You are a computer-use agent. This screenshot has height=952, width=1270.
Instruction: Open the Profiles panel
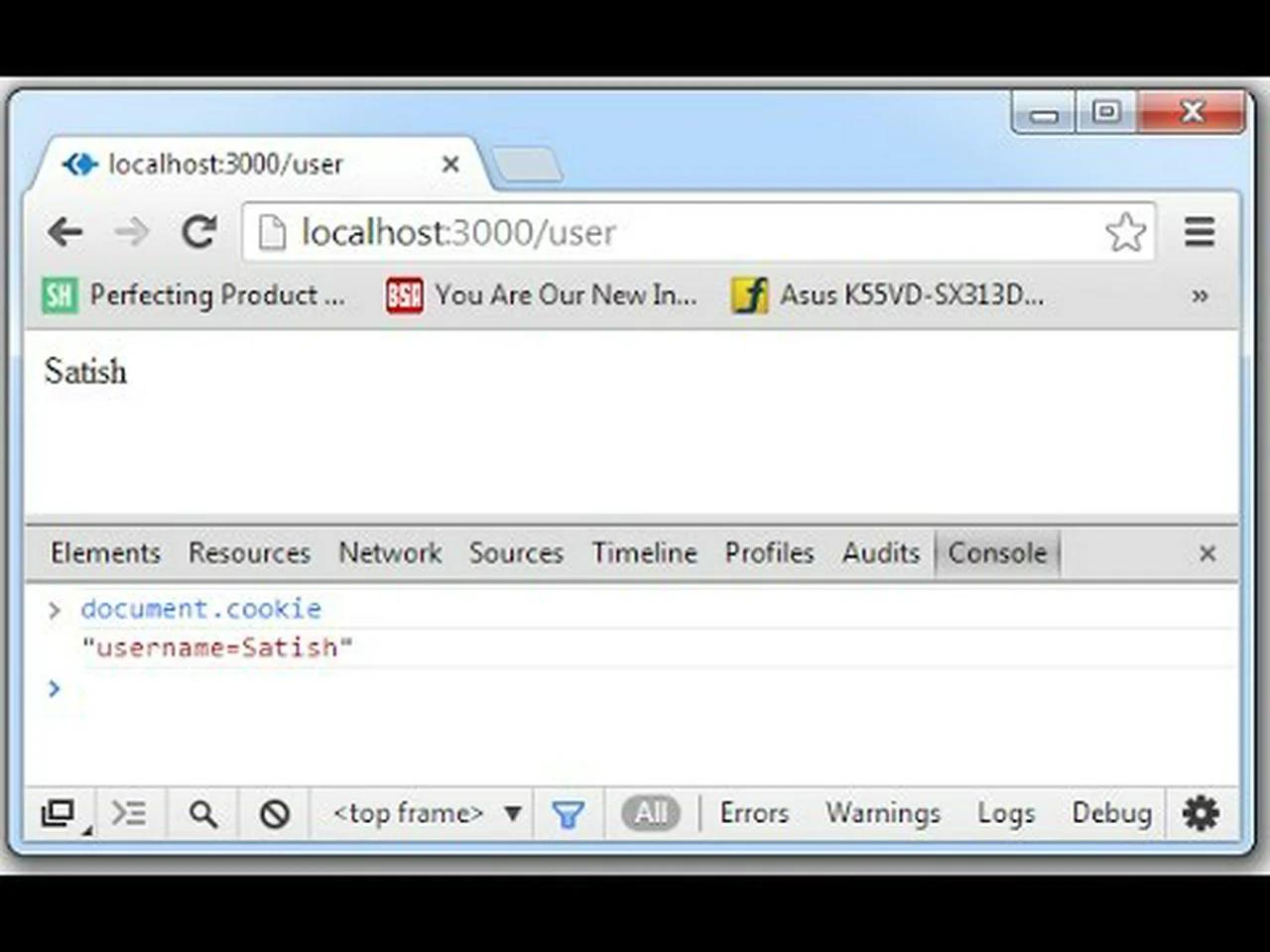point(769,552)
